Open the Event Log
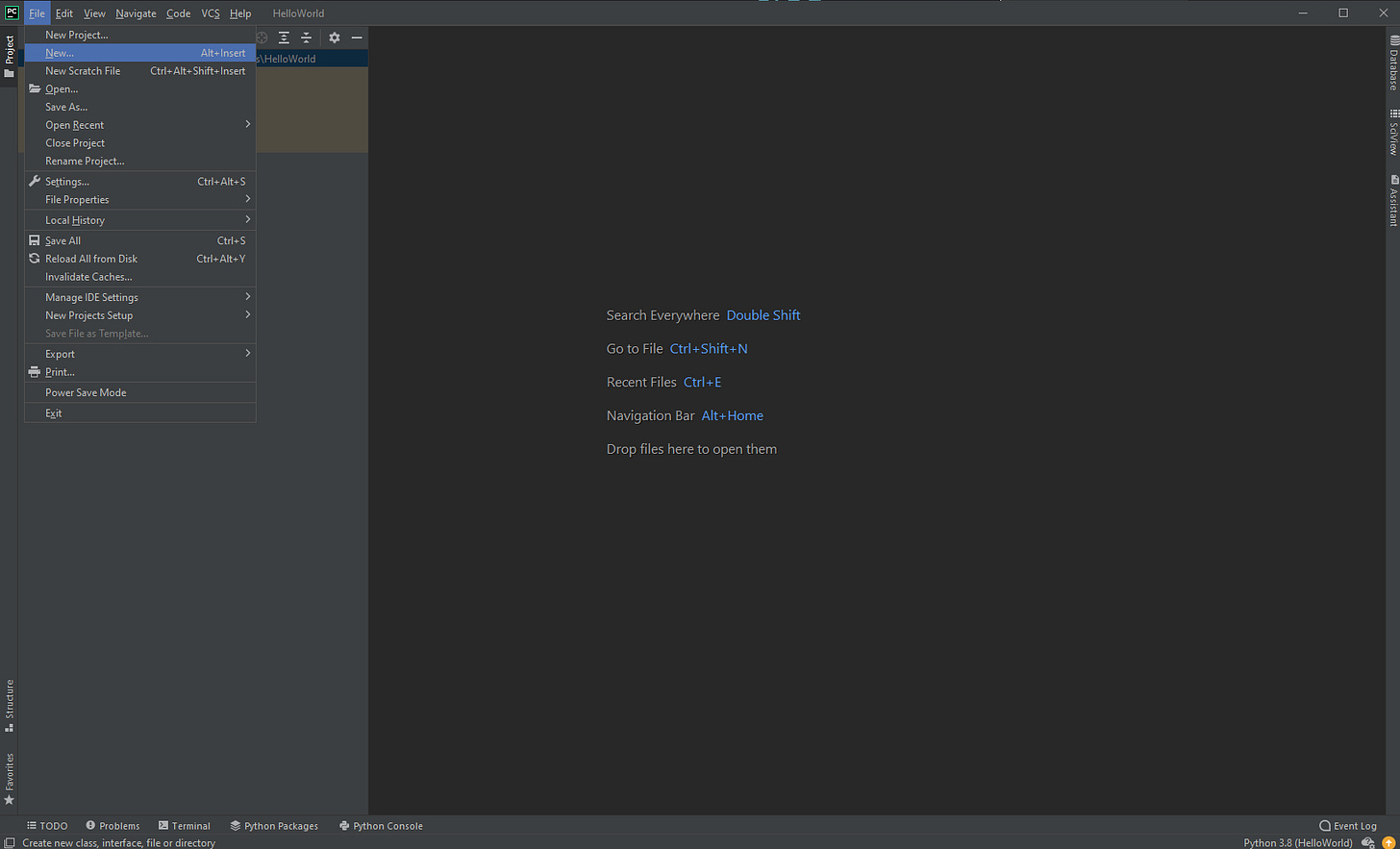The width and height of the screenshot is (1400, 849). pos(1348,826)
